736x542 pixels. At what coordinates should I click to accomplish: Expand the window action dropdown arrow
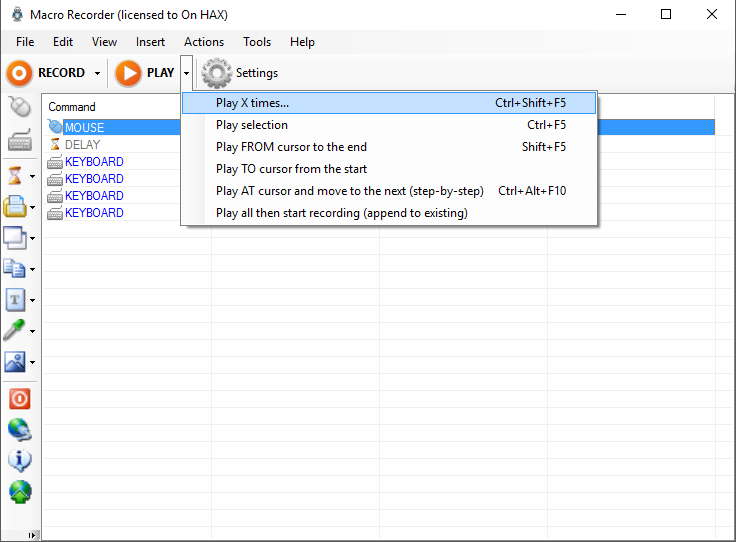32,238
